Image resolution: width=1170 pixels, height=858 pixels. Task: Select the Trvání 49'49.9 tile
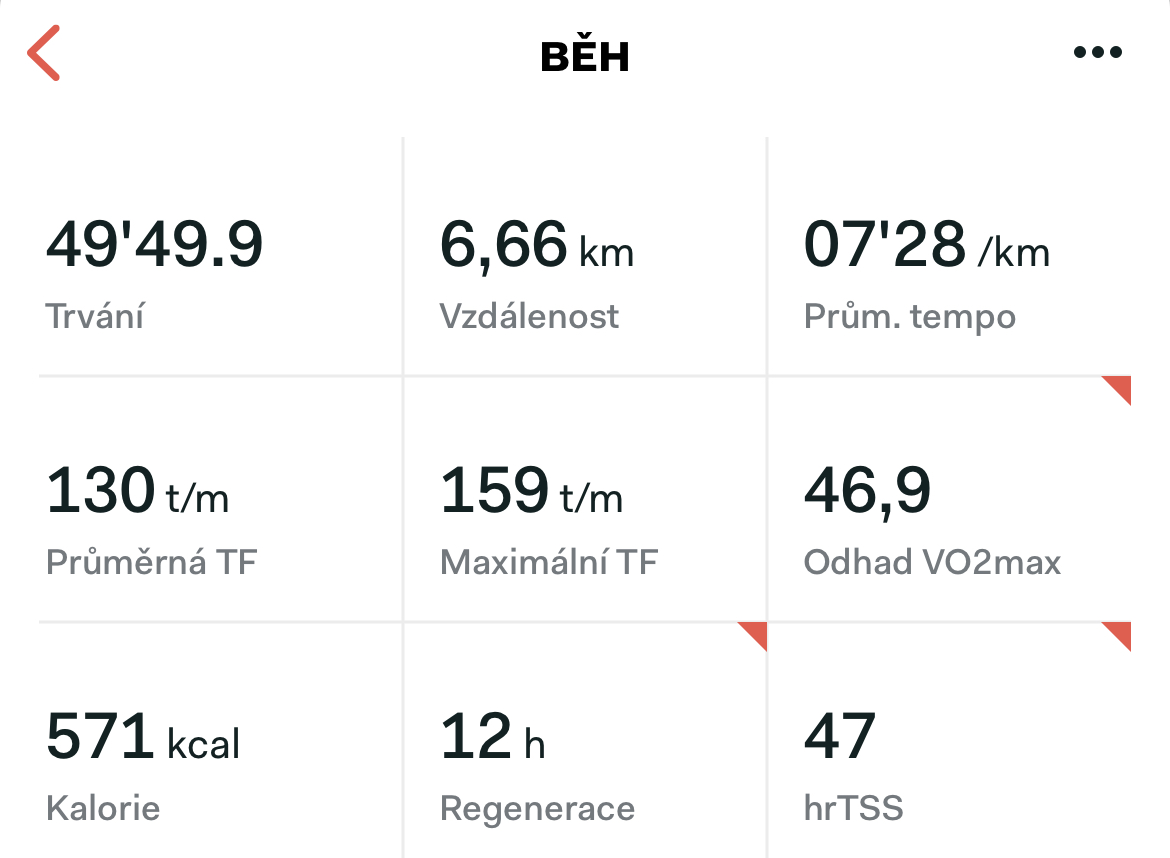point(220,257)
